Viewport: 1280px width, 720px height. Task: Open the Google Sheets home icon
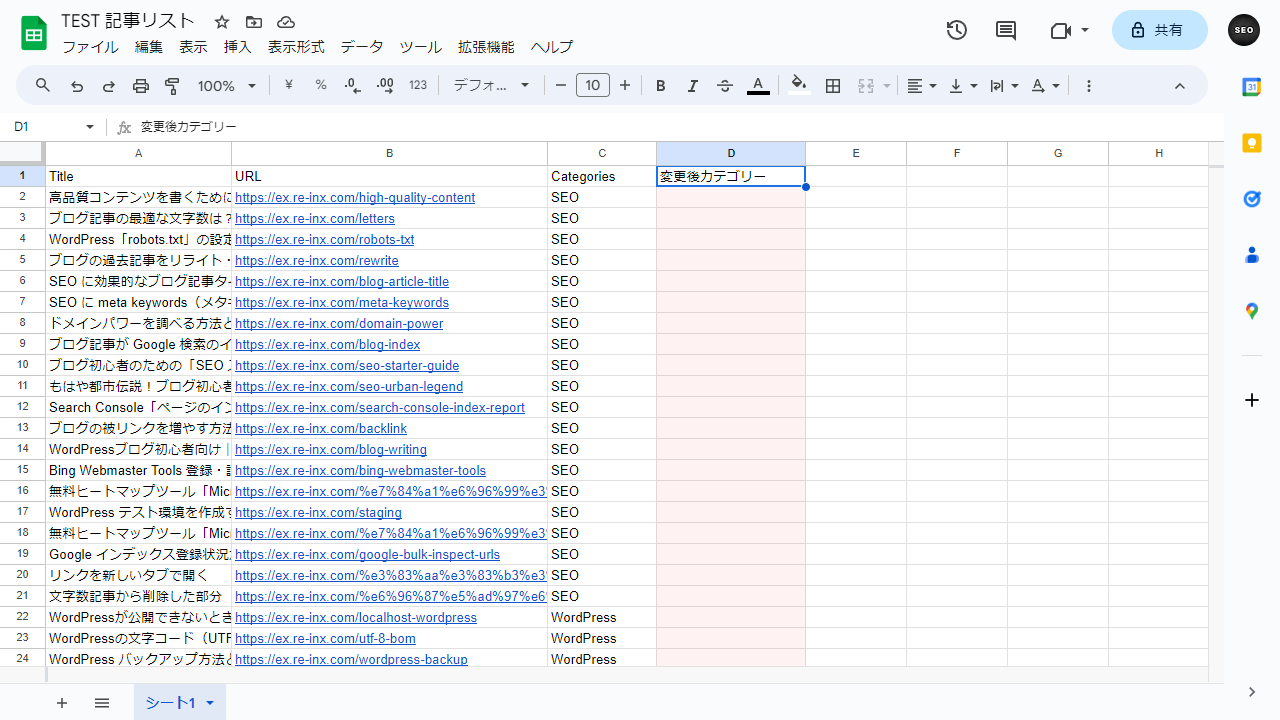pos(34,33)
